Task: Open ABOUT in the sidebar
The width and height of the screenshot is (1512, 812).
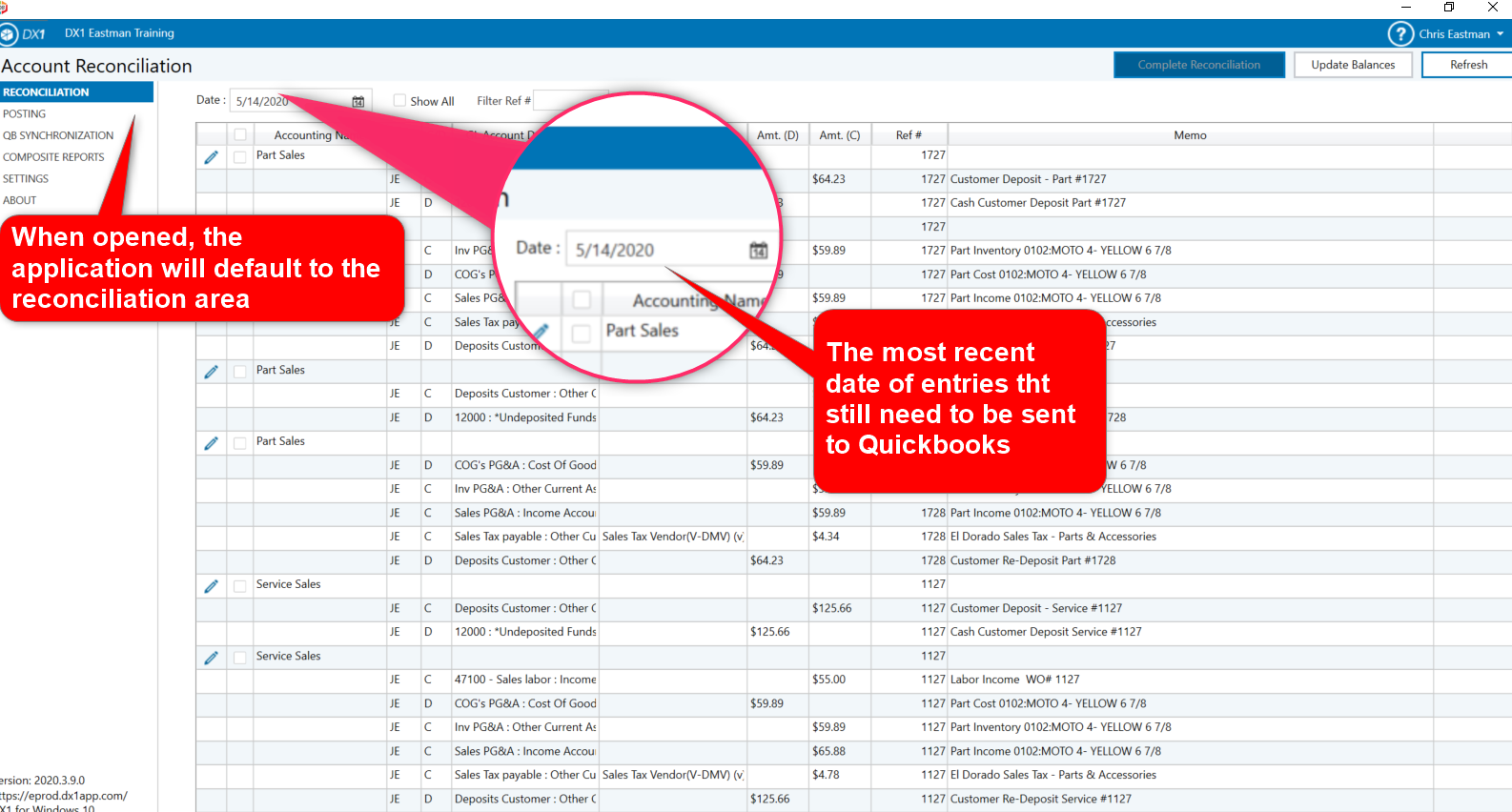Action: coord(19,200)
